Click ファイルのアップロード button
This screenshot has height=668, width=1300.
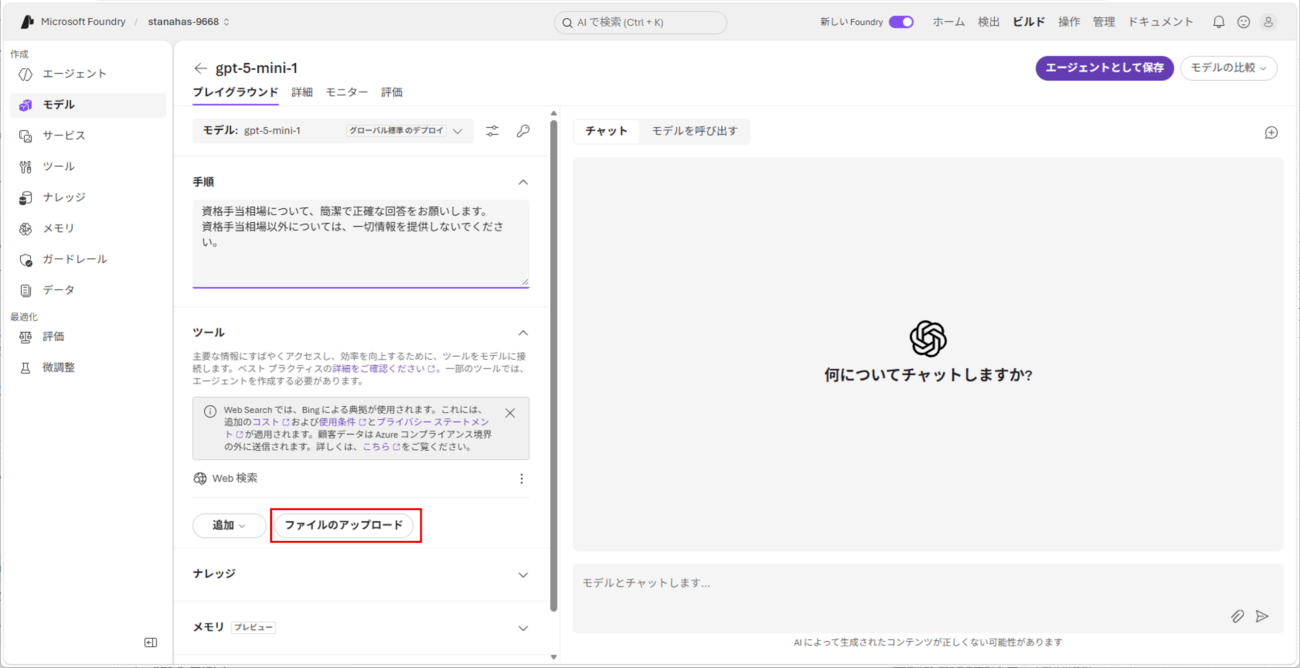[x=344, y=526]
